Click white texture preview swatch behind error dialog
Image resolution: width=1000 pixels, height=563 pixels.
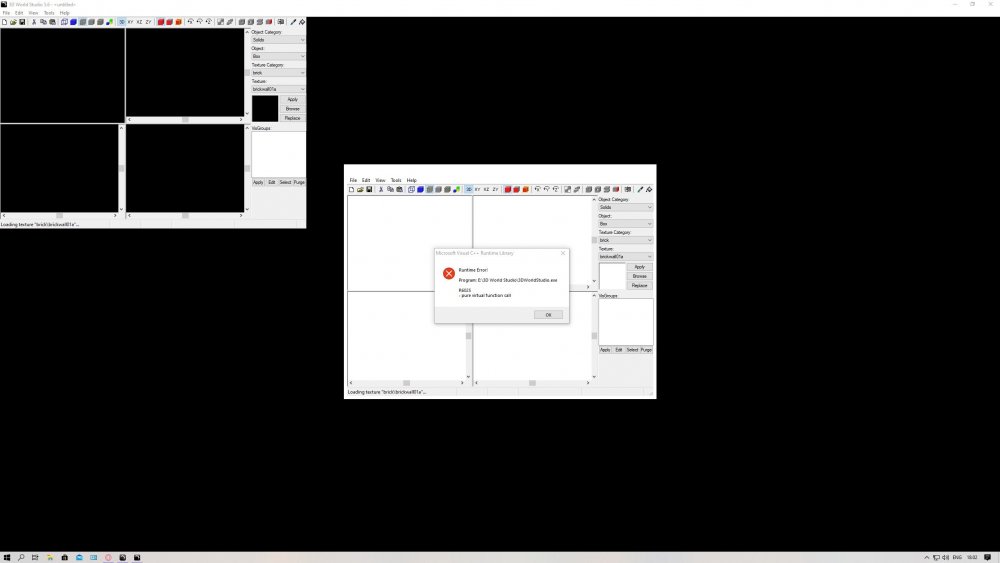612,276
